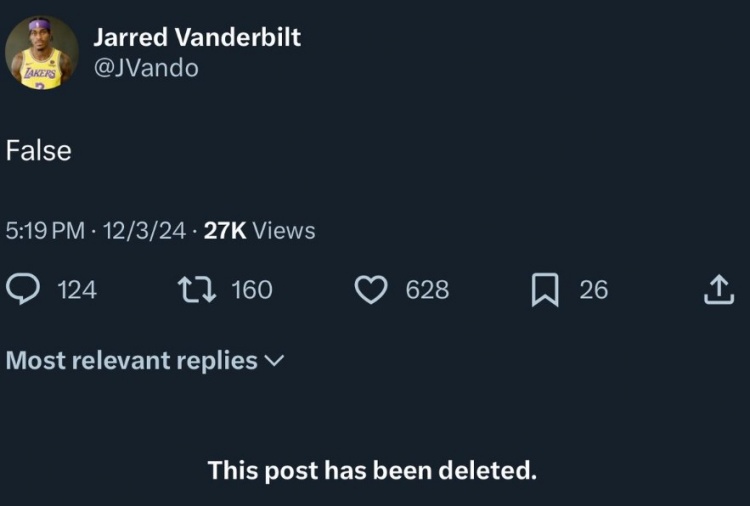750x506 pixels.
Task: Click the 124 replies count
Action: coord(77,290)
